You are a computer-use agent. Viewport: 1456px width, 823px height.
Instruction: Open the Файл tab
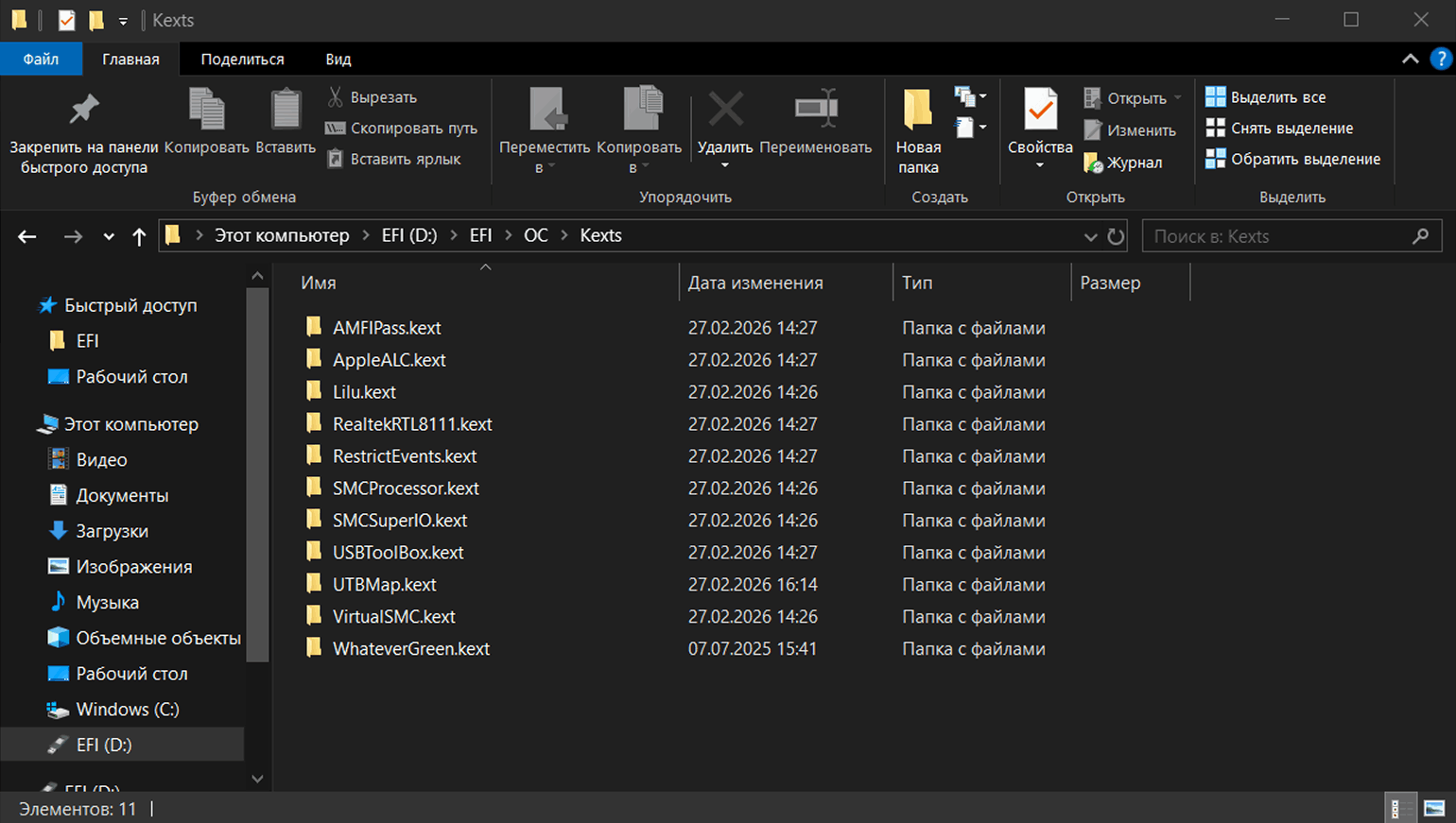pyautogui.click(x=41, y=59)
